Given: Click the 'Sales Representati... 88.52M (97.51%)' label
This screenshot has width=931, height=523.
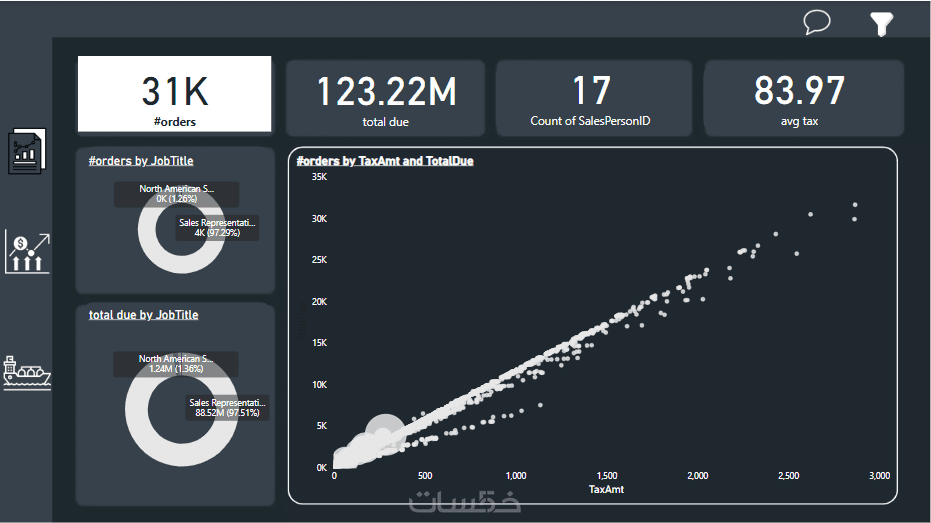Looking at the screenshot, I should [x=227, y=407].
